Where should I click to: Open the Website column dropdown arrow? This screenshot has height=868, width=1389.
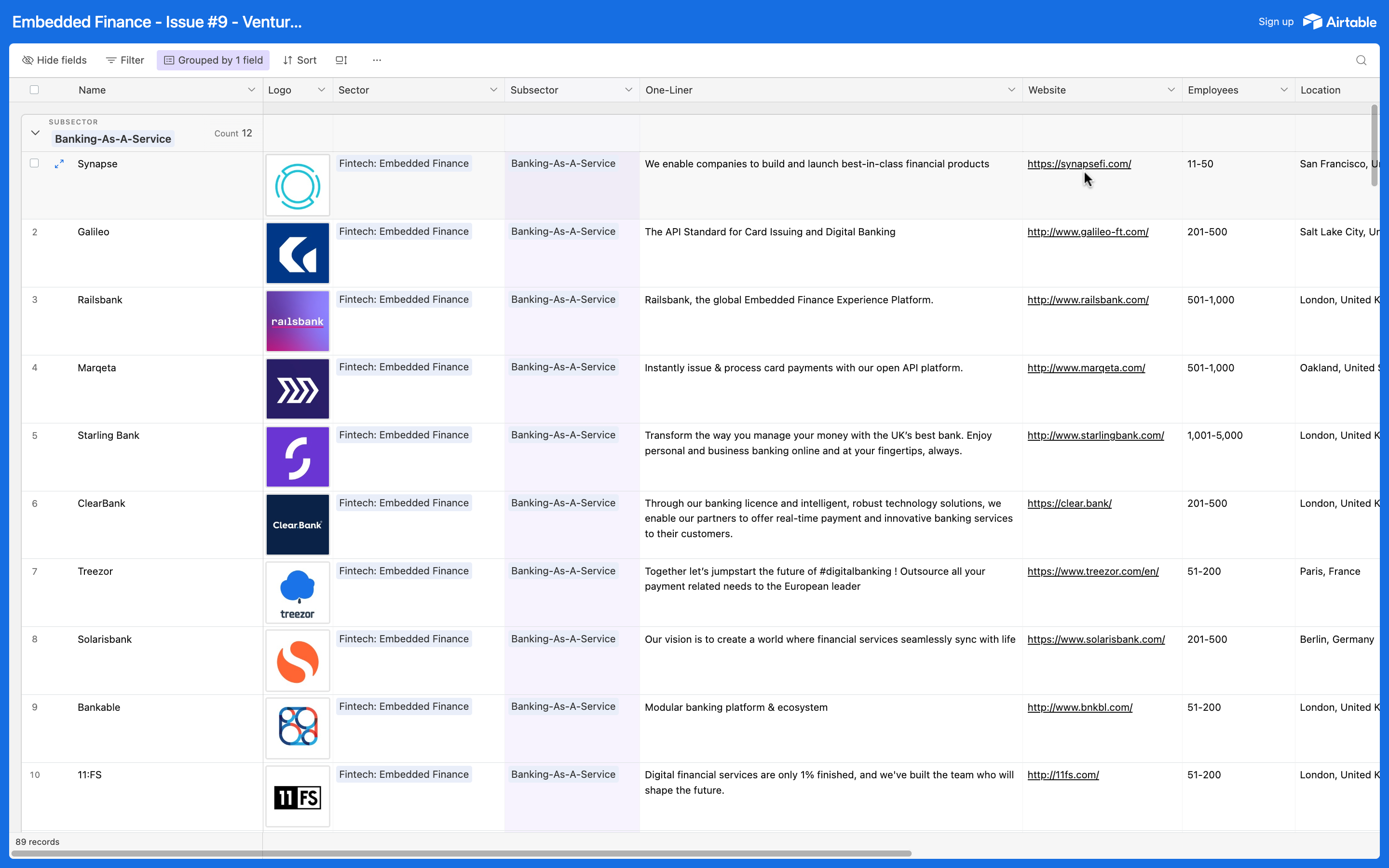(1171, 90)
